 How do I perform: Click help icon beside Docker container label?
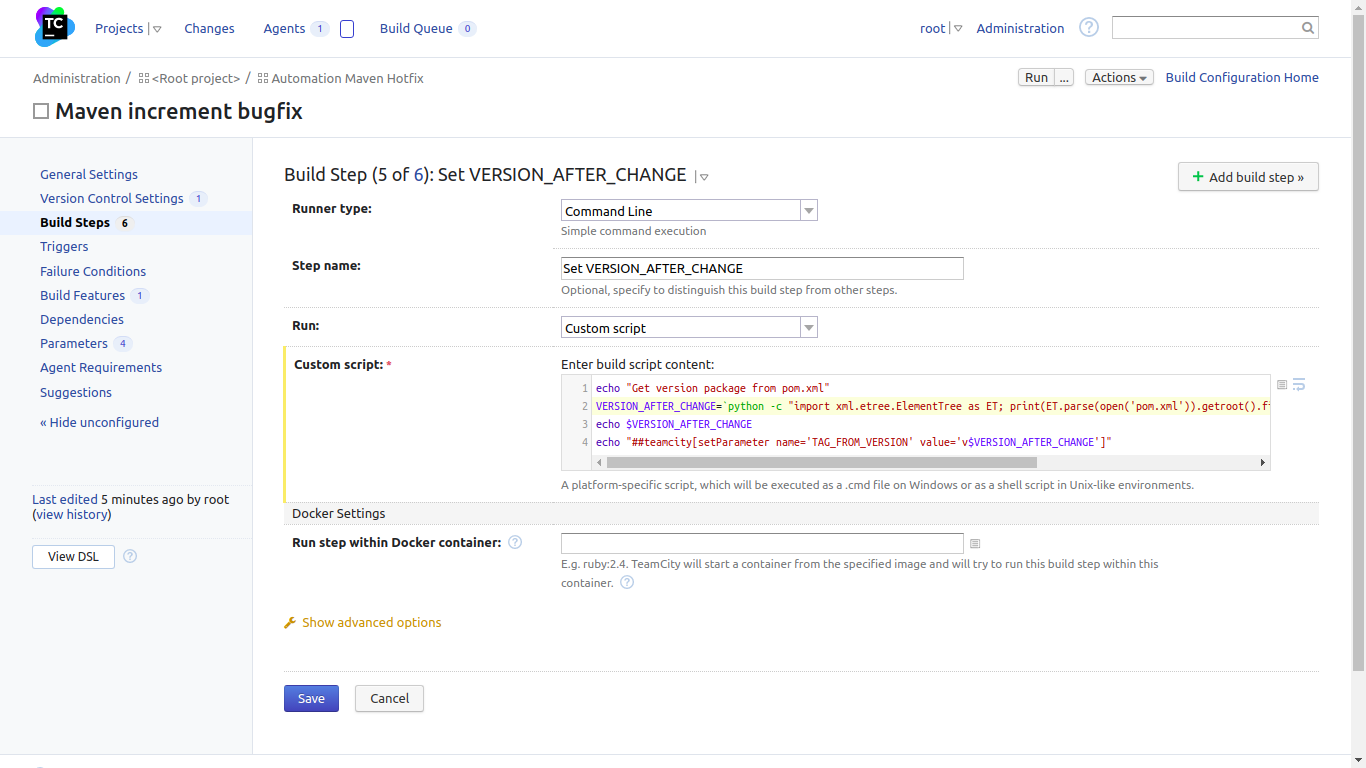[x=515, y=543]
